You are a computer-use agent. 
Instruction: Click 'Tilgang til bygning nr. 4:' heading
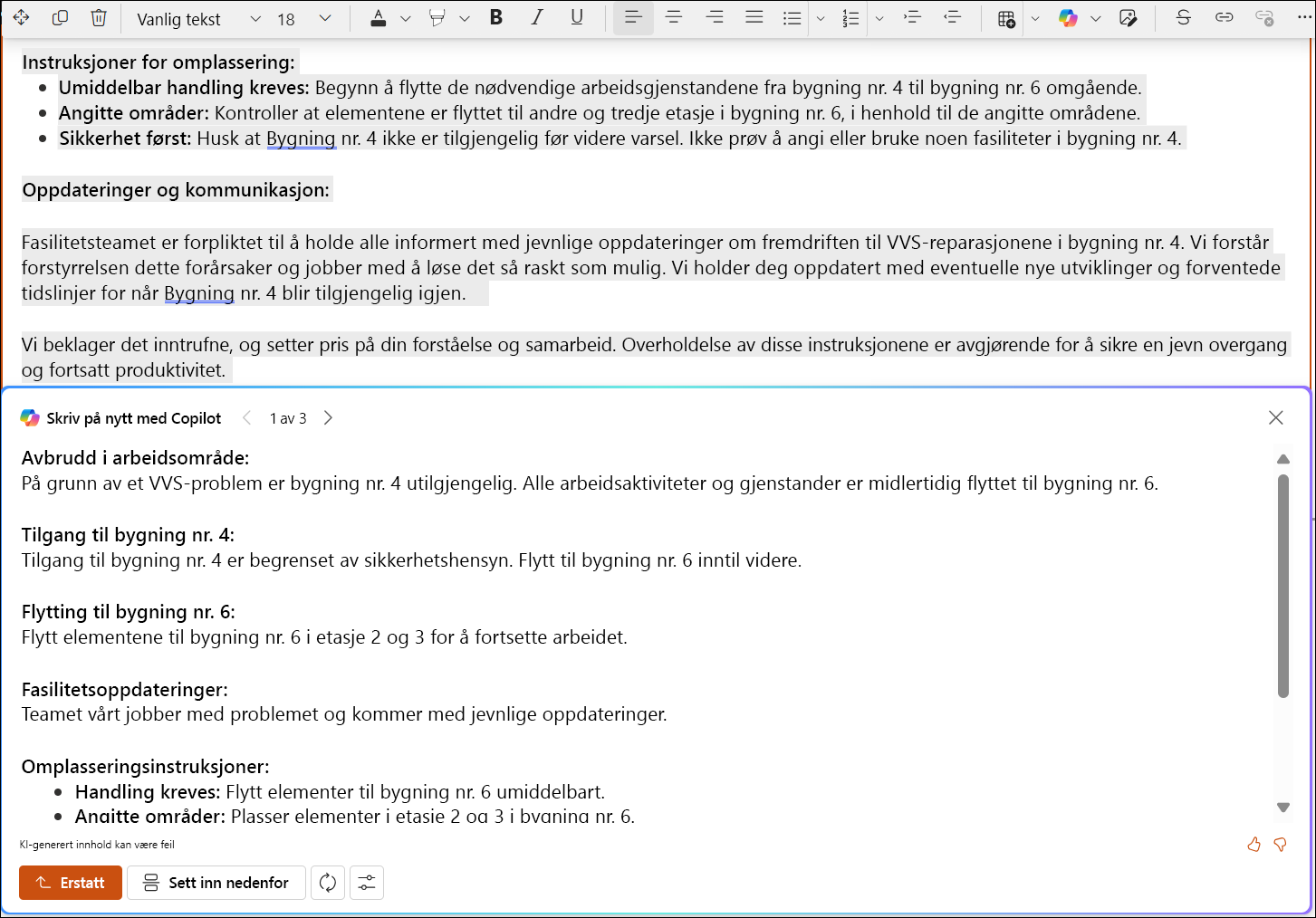128,535
